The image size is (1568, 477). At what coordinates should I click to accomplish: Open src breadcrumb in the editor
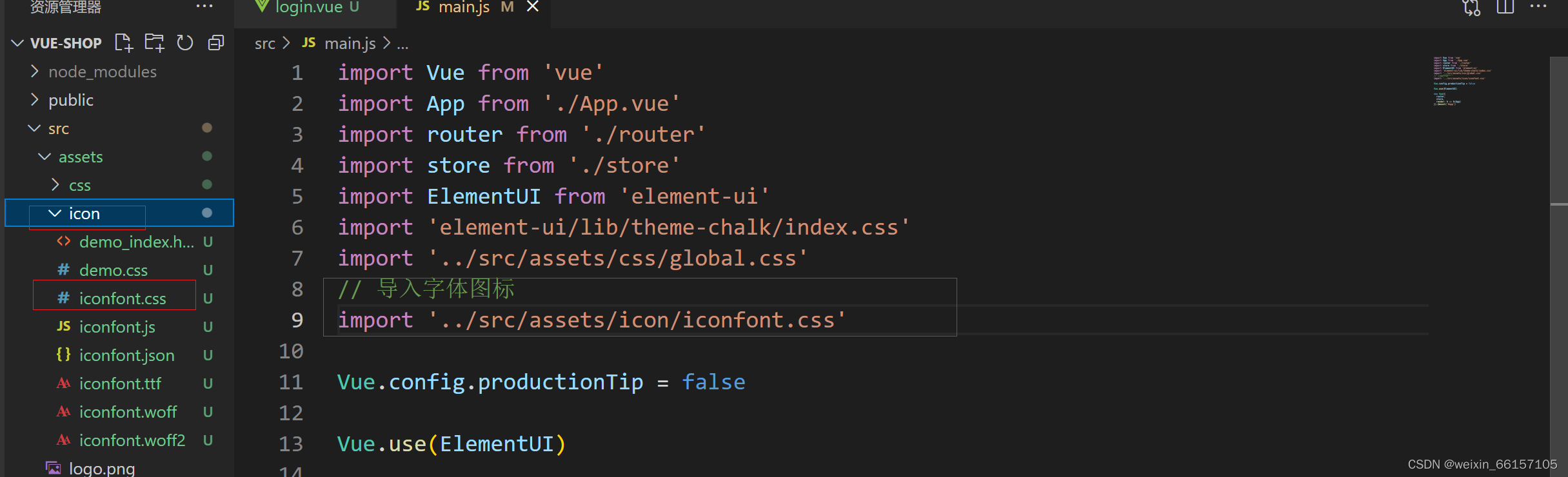coord(264,43)
